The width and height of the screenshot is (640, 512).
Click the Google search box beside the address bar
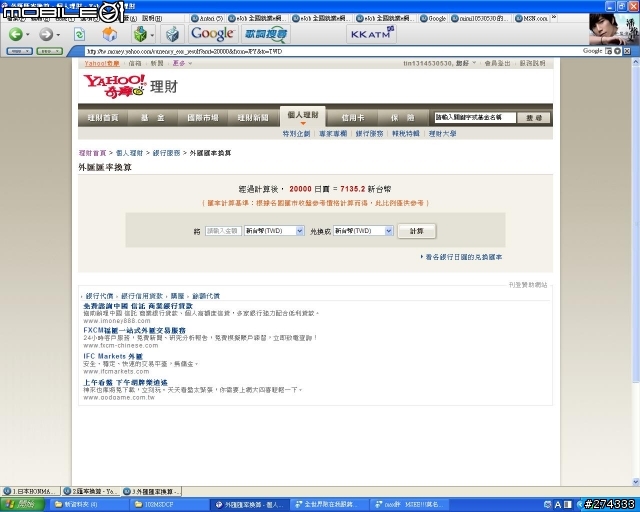(593, 51)
